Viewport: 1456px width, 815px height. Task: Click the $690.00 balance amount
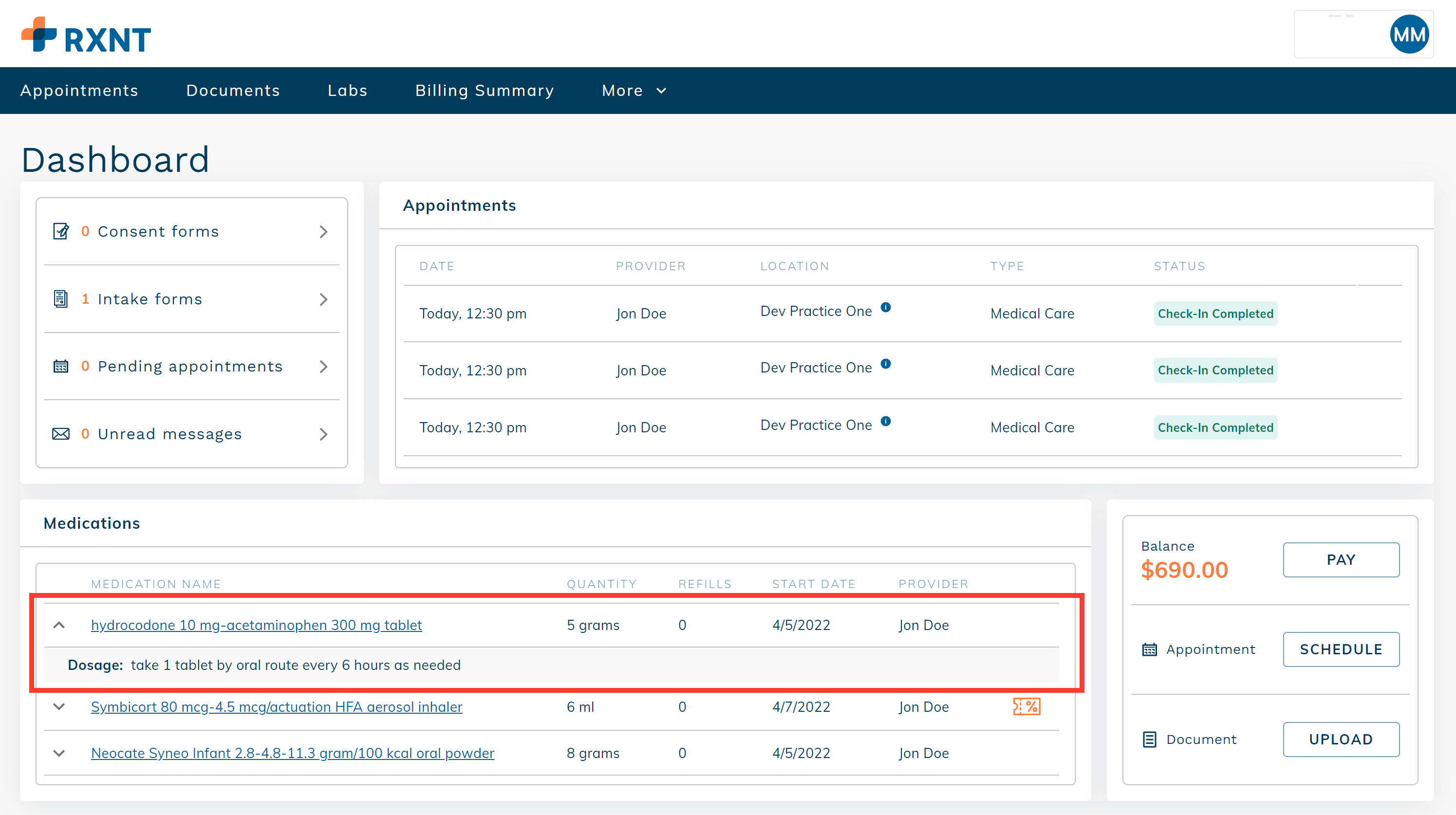point(1184,570)
